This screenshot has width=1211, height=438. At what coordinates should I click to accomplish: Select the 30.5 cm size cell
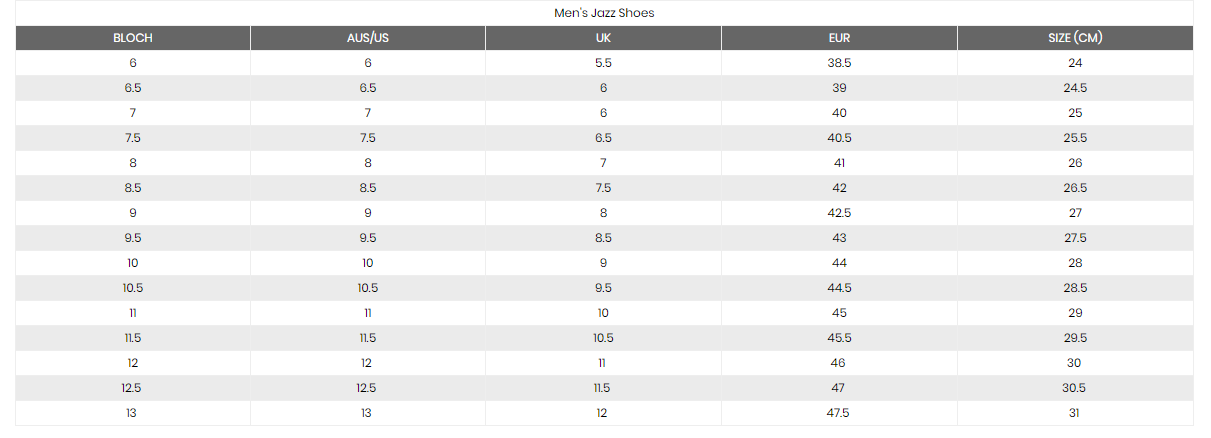[x=1075, y=388]
